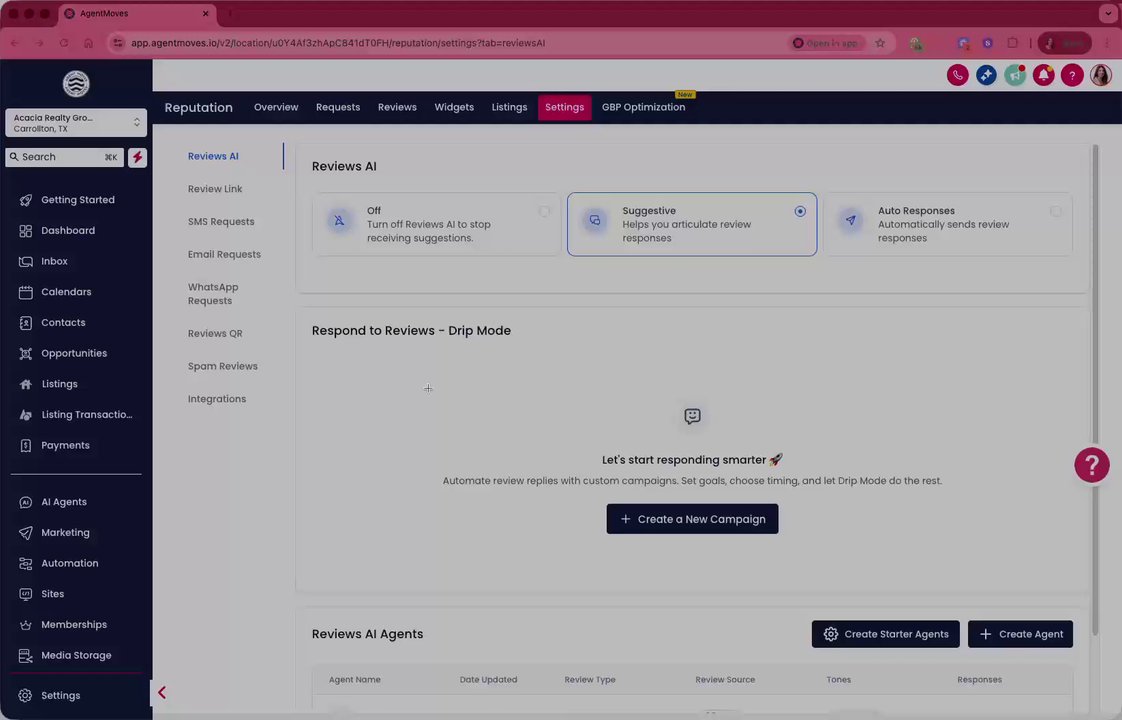Switch to the Widgets tab
This screenshot has height=720, width=1122.
[x=454, y=107]
